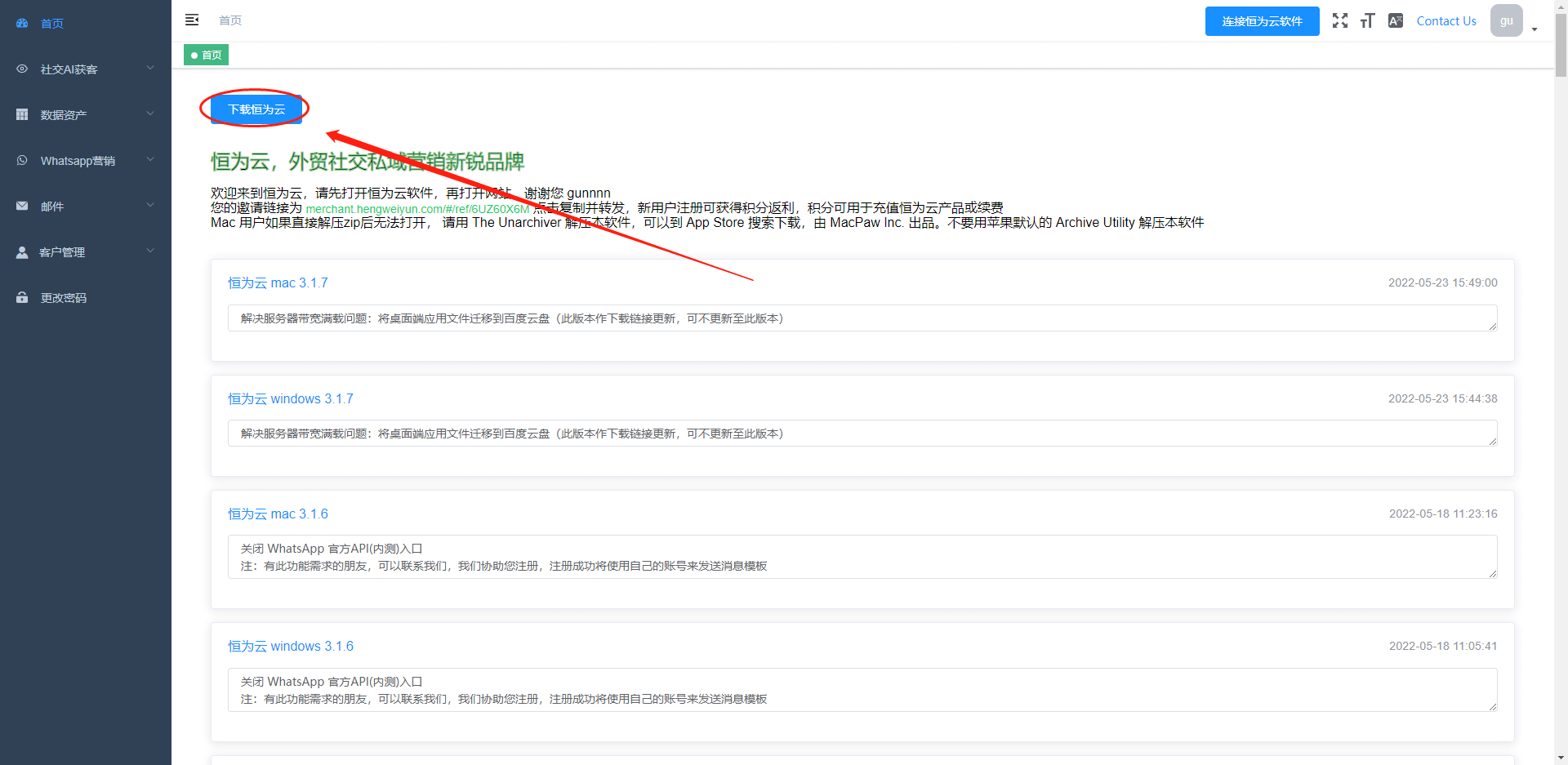The width and height of the screenshot is (1568, 765).
Task: Click the 下载恒为云 download button
Action: [x=256, y=109]
